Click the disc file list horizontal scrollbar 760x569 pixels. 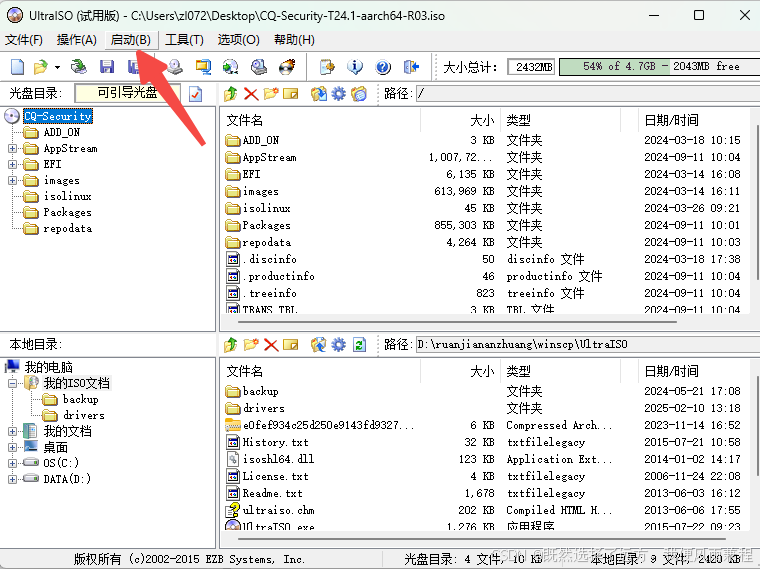pos(457,322)
